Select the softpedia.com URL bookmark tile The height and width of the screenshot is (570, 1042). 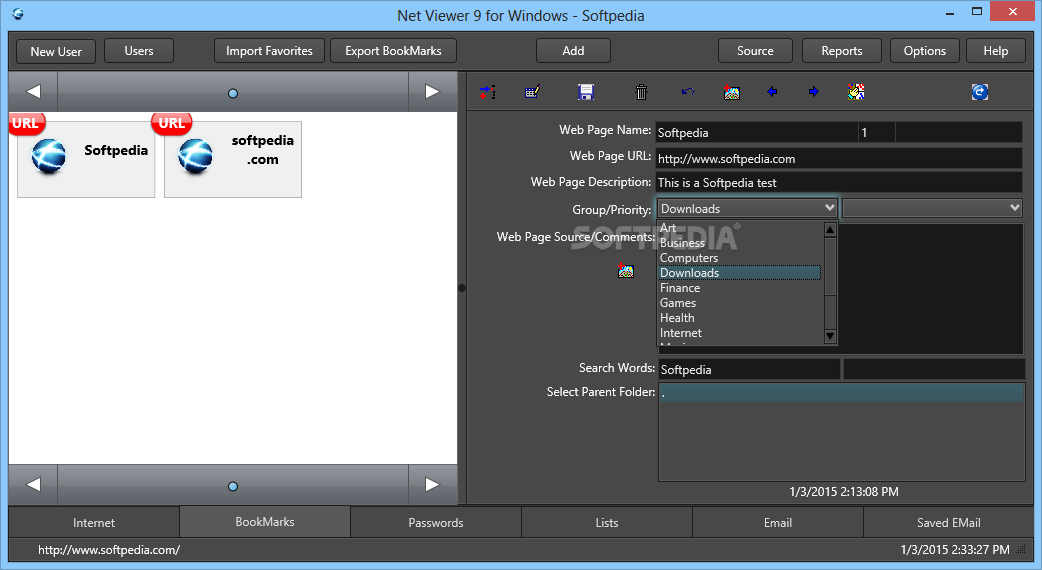point(233,159)
